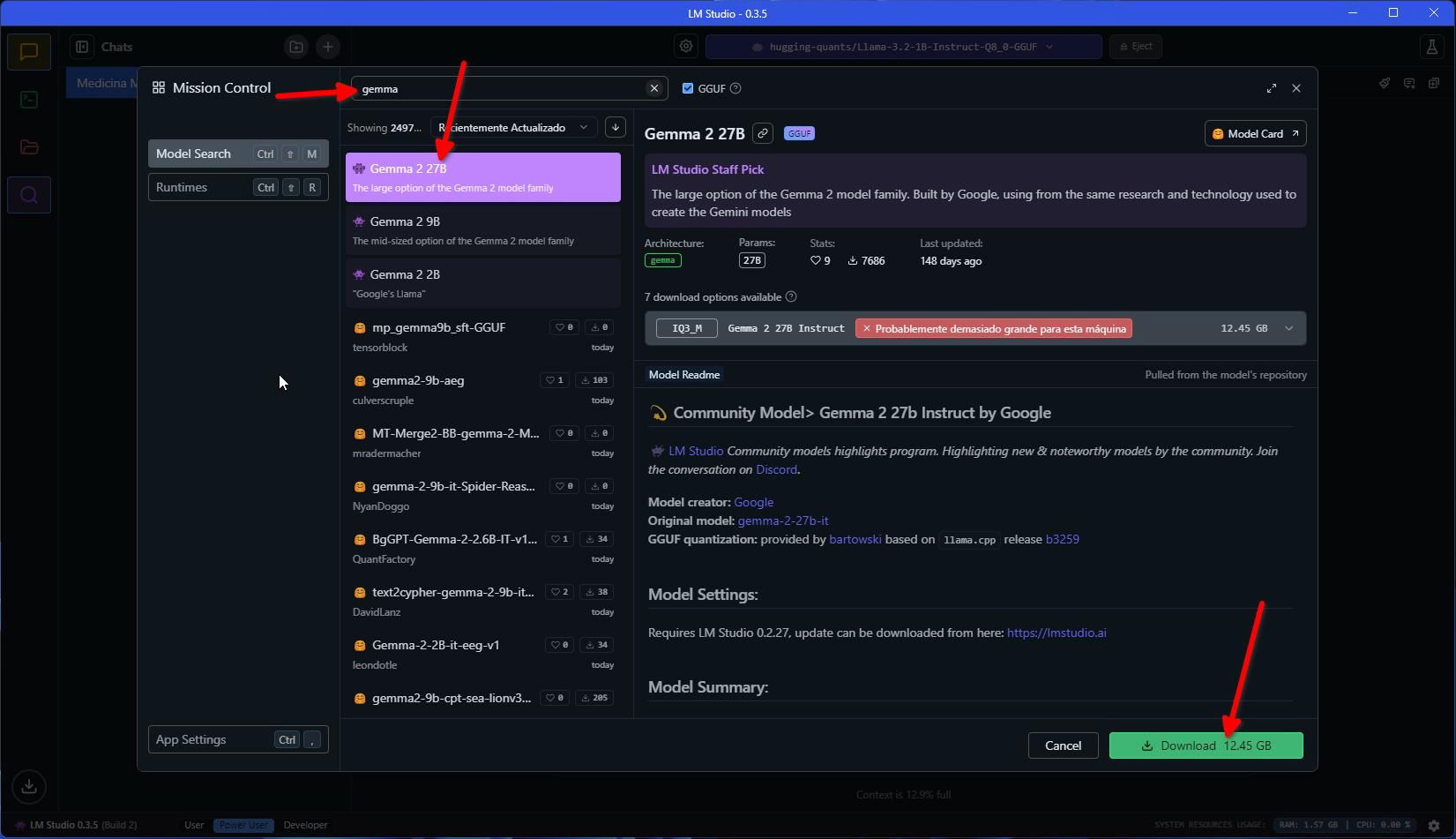This screenshot has height=839, width=1456.
Task: Start a new chat with plus icon
Action: [328, 47]
